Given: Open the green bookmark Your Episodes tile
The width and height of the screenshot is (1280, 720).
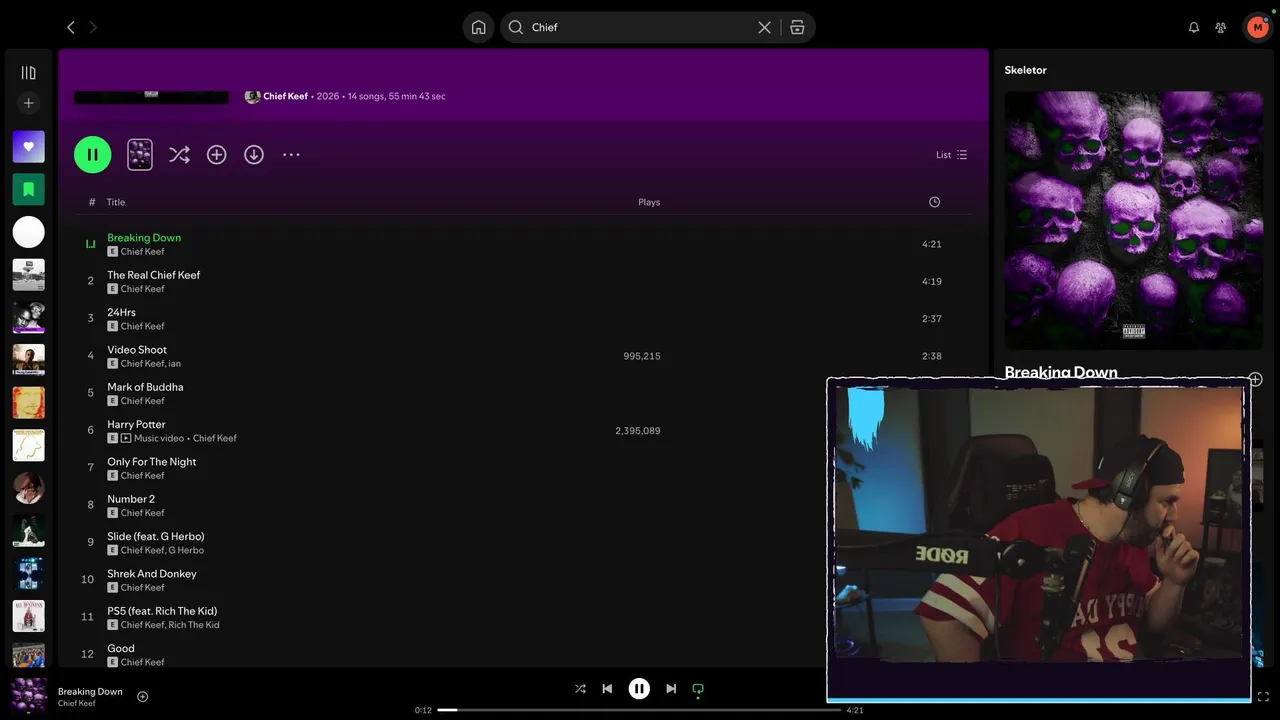Looking at the screenshot, I should 28,189.
